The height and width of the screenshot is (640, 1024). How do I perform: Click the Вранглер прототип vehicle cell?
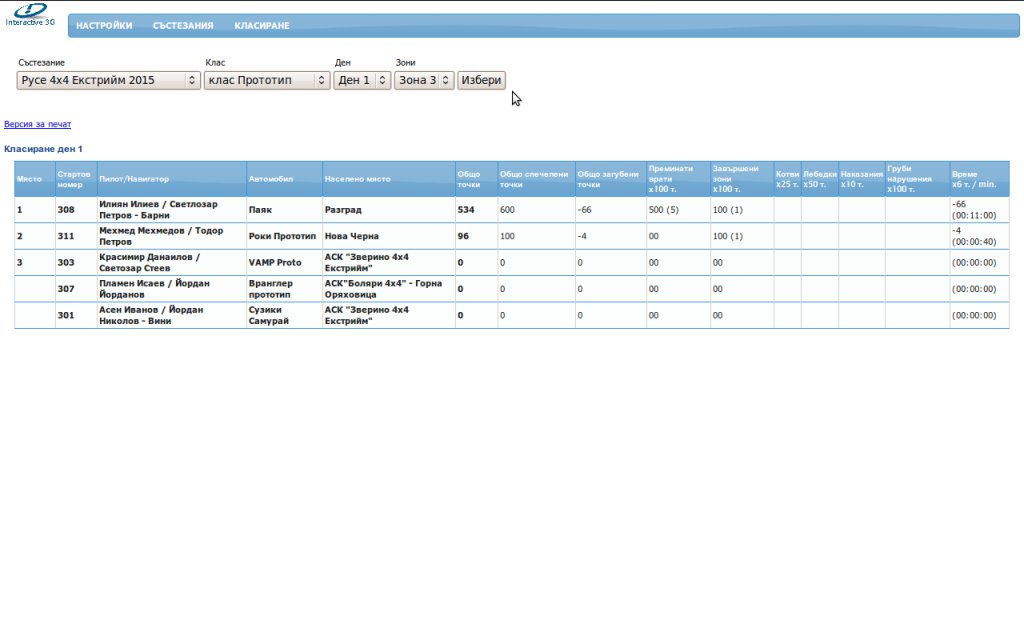tap(285, 289)
